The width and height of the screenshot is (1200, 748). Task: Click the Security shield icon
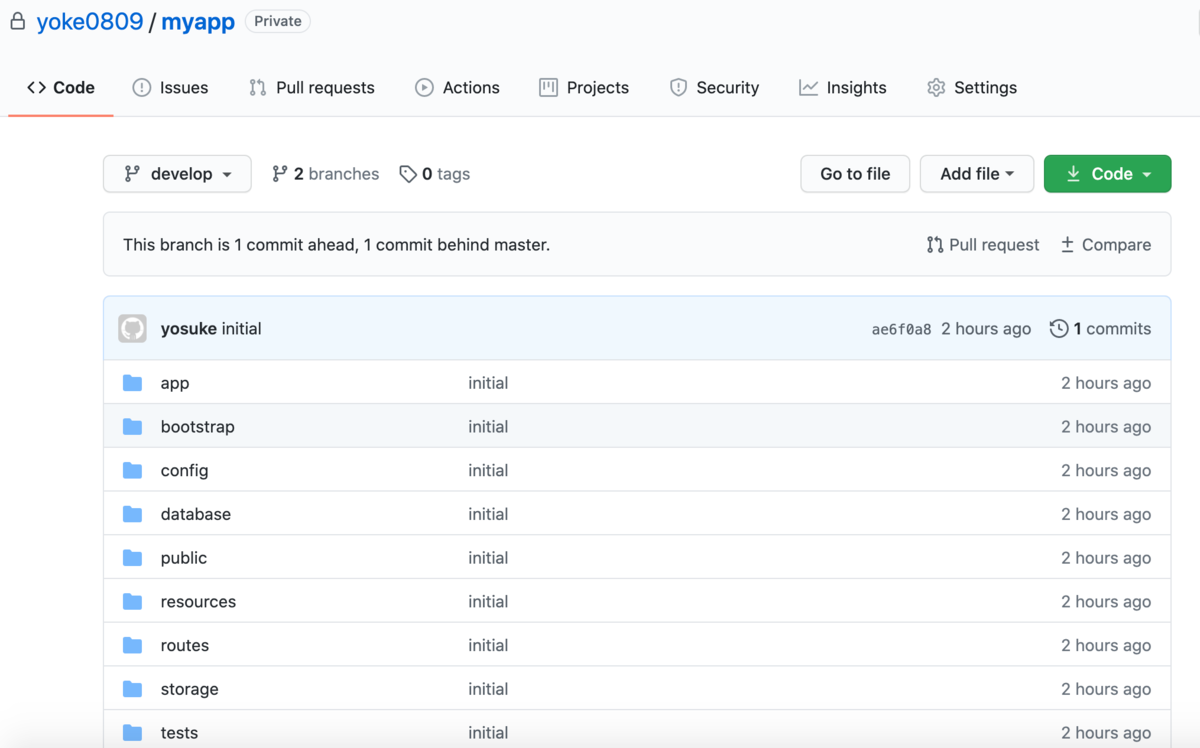678,88
